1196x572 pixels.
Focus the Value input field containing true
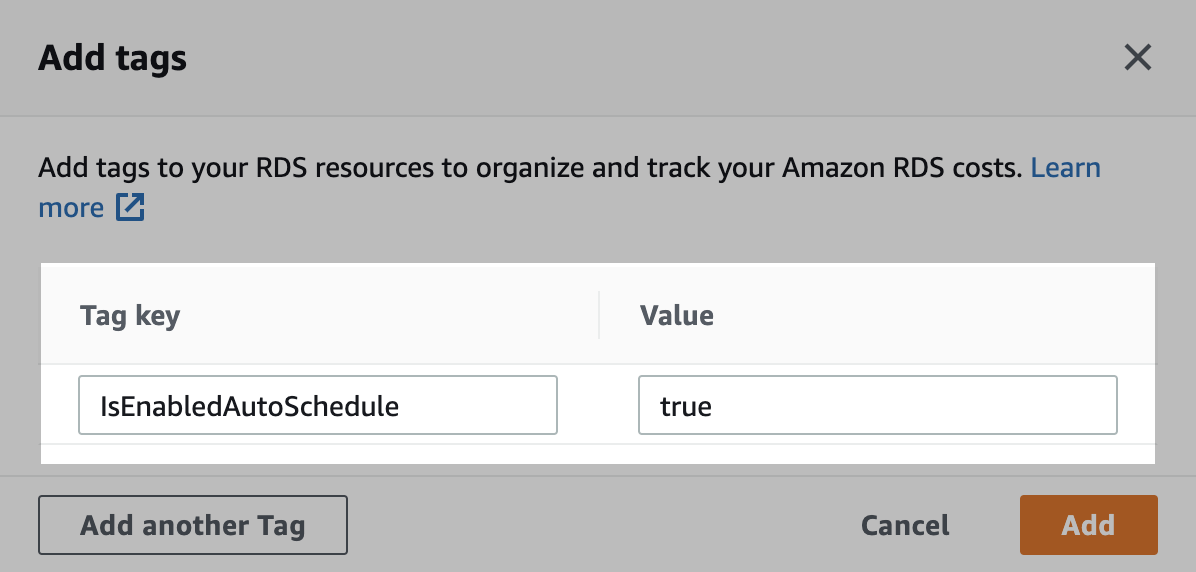pyautogui.click(x=877, y=405)
